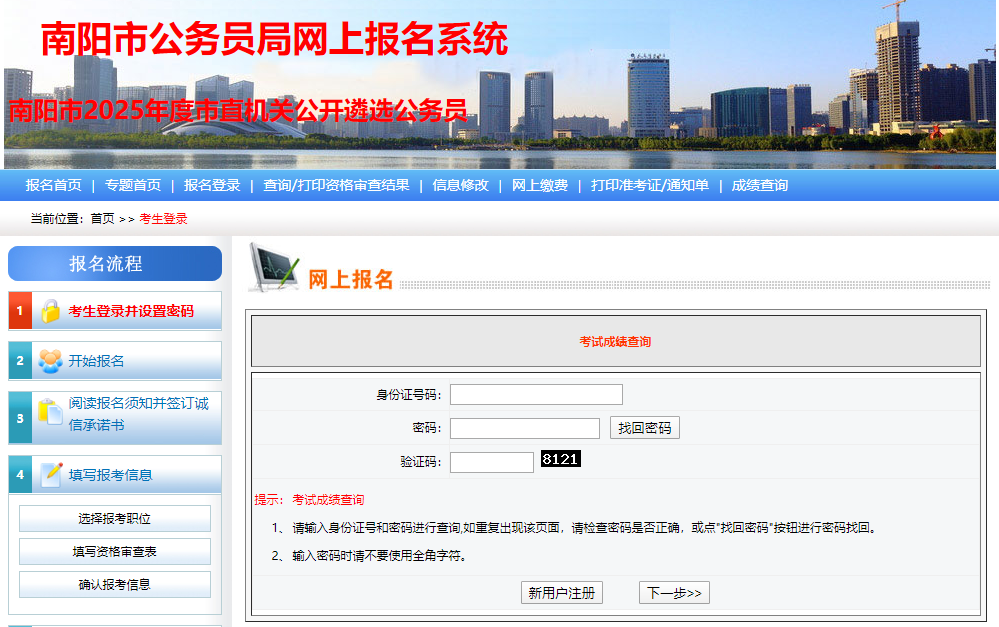
Task: Click the 首页 breadcrumb link
Action: coord(102,219)
